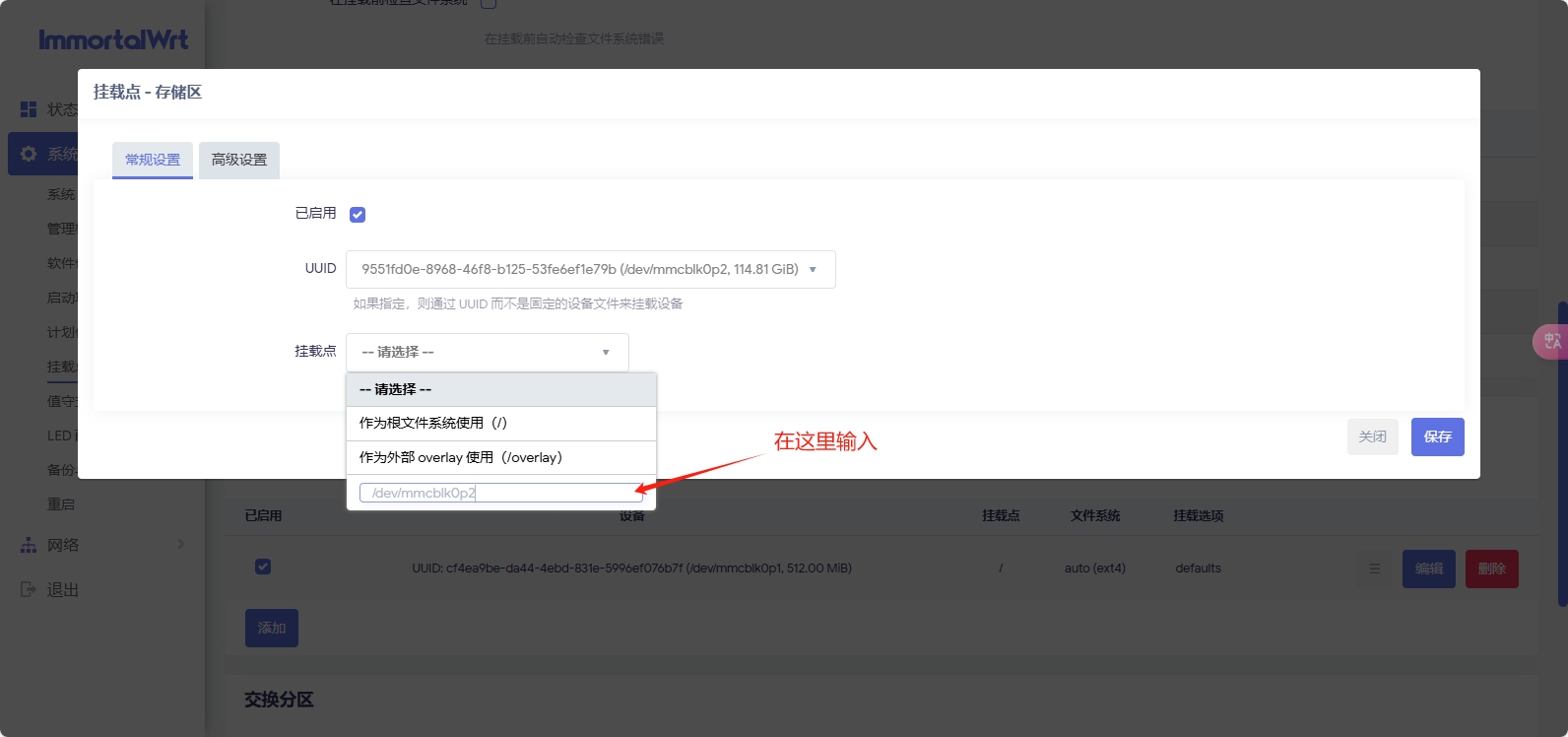Click the auto (ext4) filesystem cell
The image size is (1568, 737).
(1095, 569)
